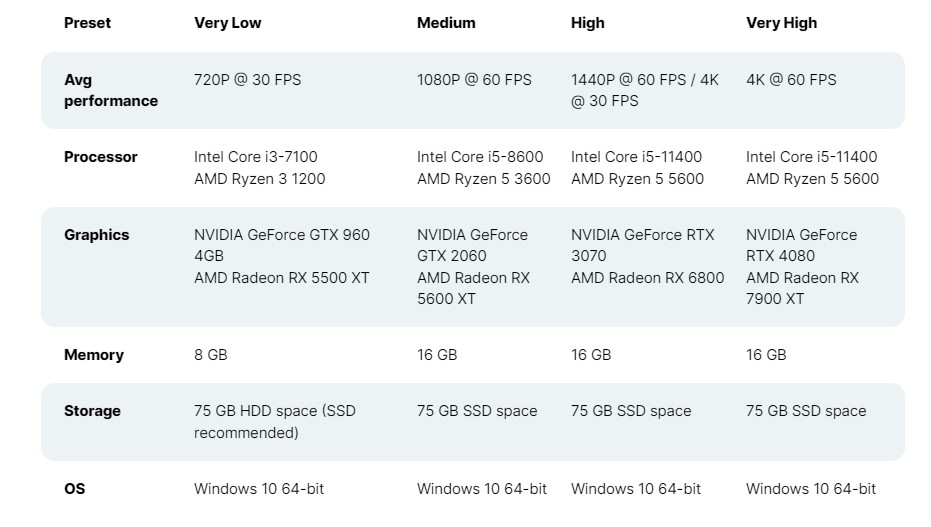Screen dimensions: 931x527
Task: Select the Graphics row label
Action: 96,235
